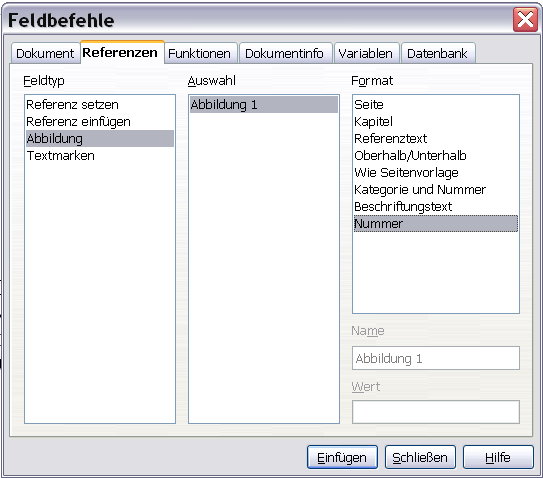Choose 'Seite' format option
Screen dimensions: 543x478
tap(436, 105)
